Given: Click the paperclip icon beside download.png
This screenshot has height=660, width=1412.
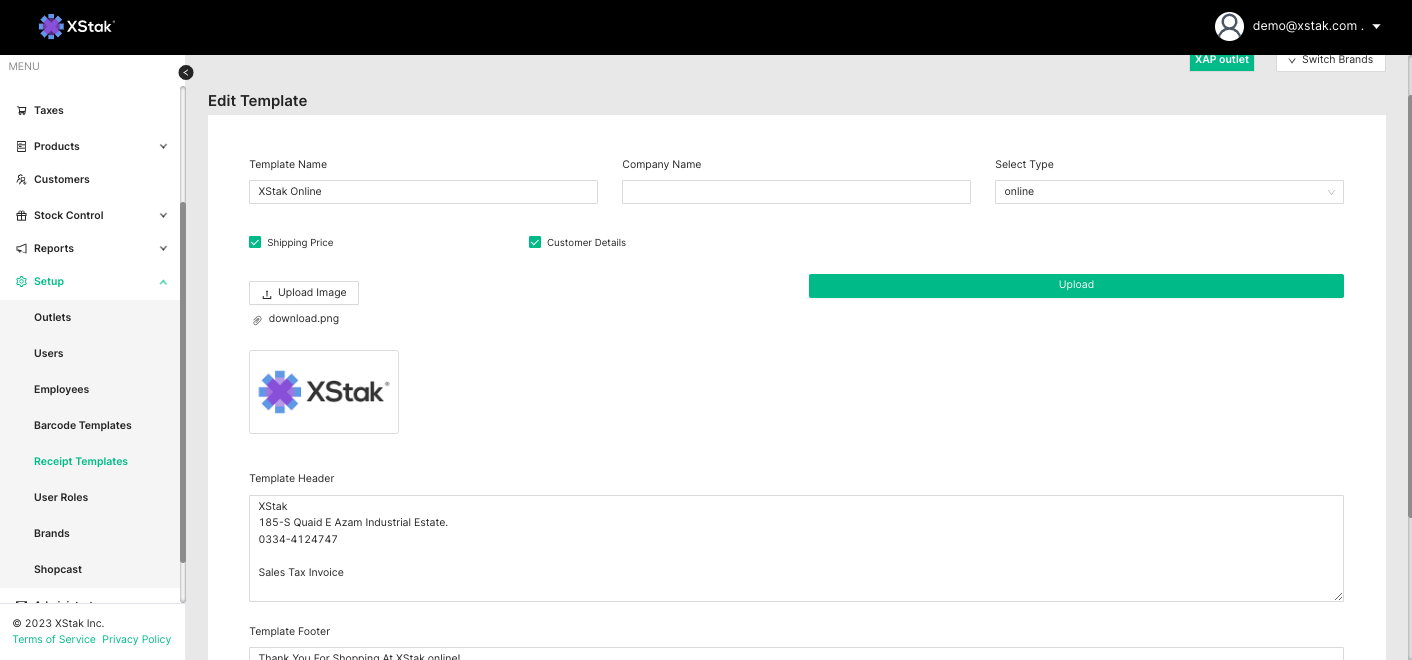Looking at the screenshot, I should [257, 320].
